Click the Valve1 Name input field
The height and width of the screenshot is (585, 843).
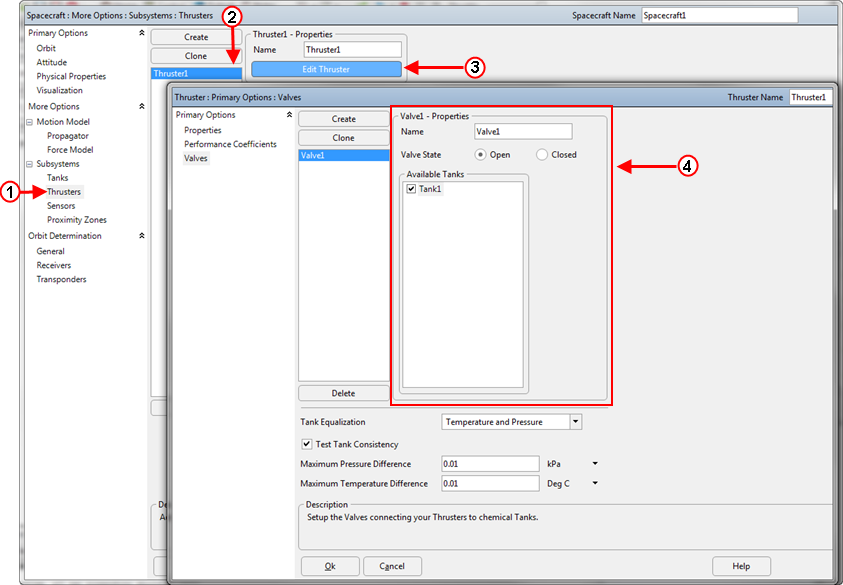click(x=523, y=132)
